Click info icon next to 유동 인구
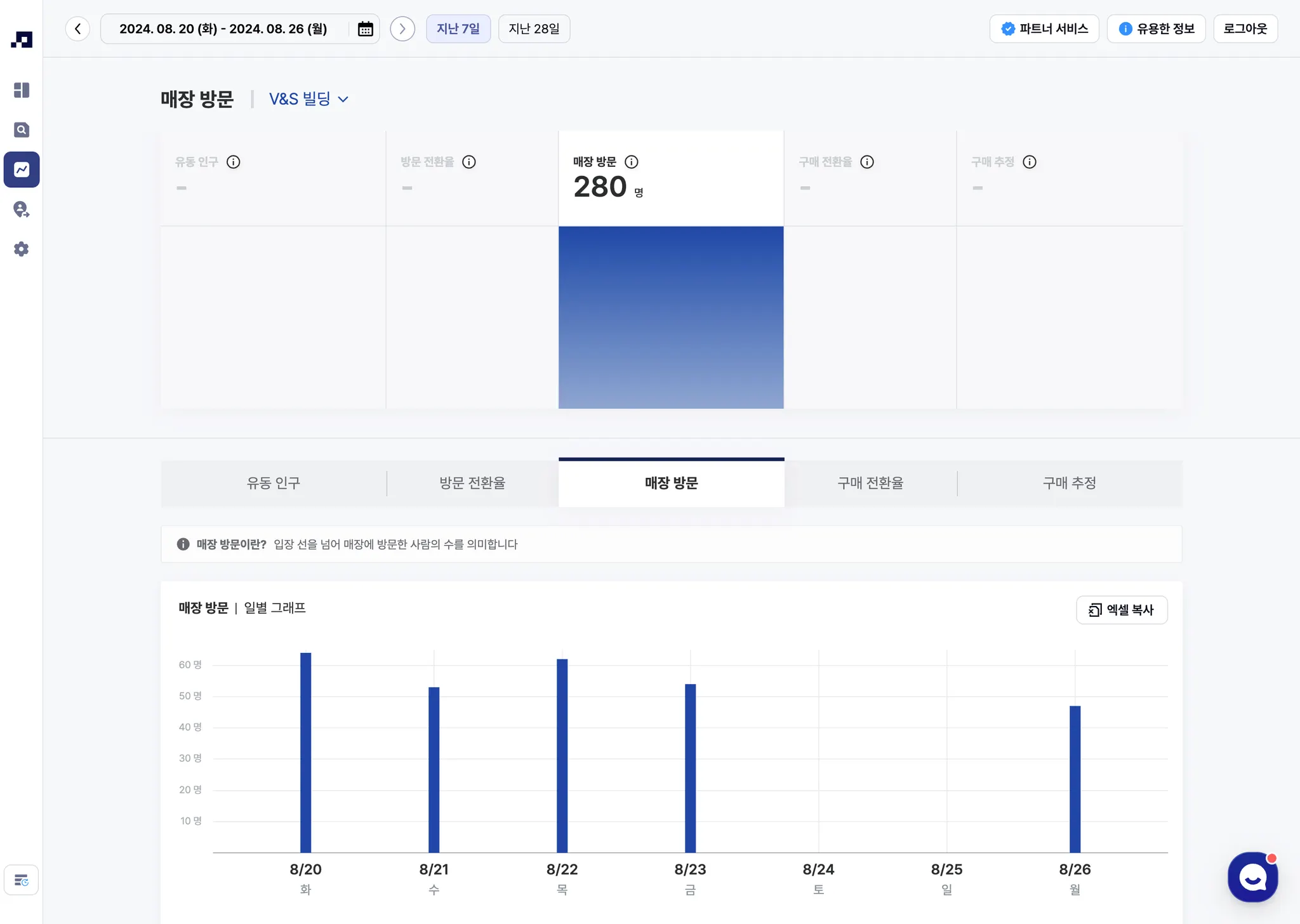The width and height of the screenshot is (1300, 924). coord(234,162)
